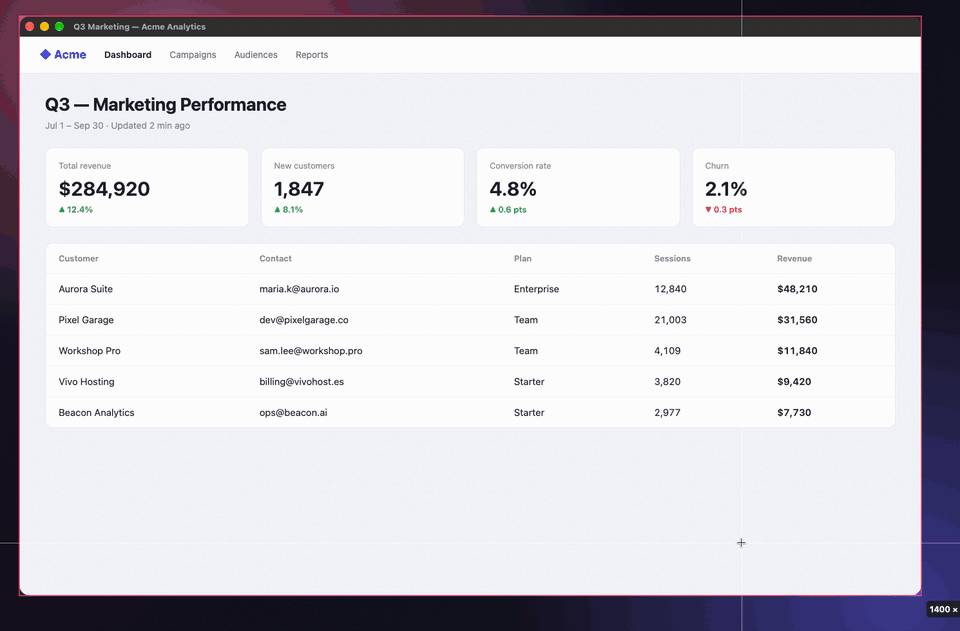Click the 12.4% revenue increase indicator
This screenshot has width=960, height=631.
tap(76, 209)
